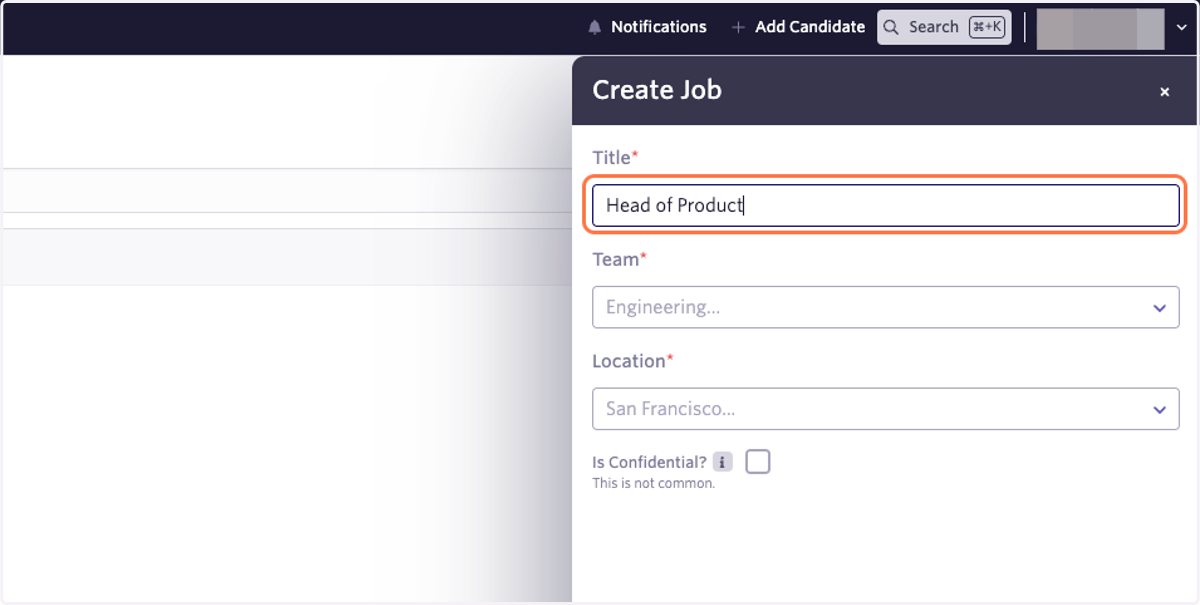Screen dimensions: 1200x605
Task: Open Notifications from the top bar
Action: pyautogui.click(x=647, y=27)
